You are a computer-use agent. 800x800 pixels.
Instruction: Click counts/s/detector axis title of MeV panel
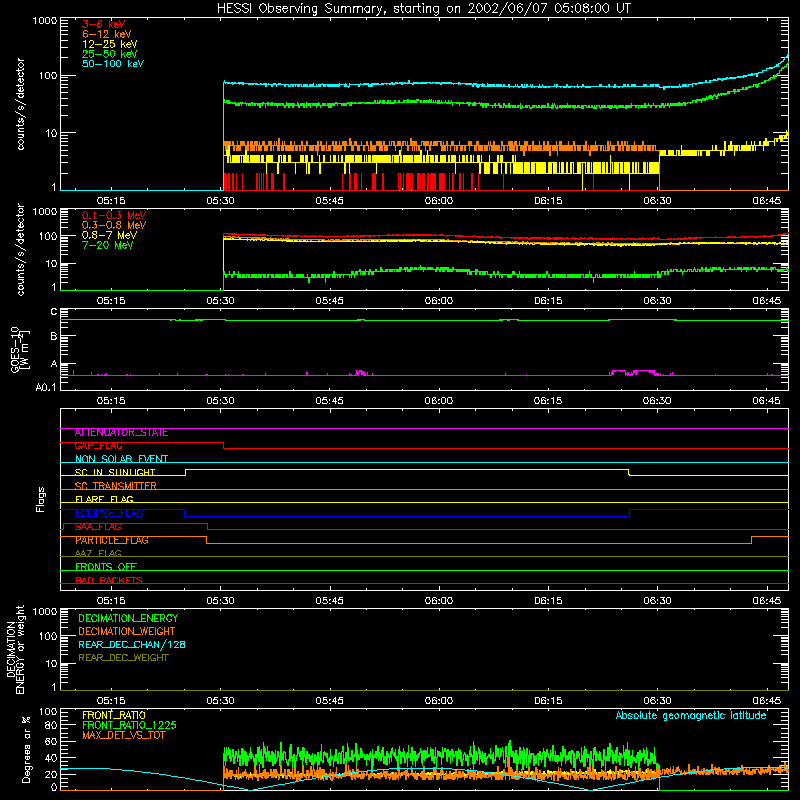pyautogui.click(x=20, y=249)
